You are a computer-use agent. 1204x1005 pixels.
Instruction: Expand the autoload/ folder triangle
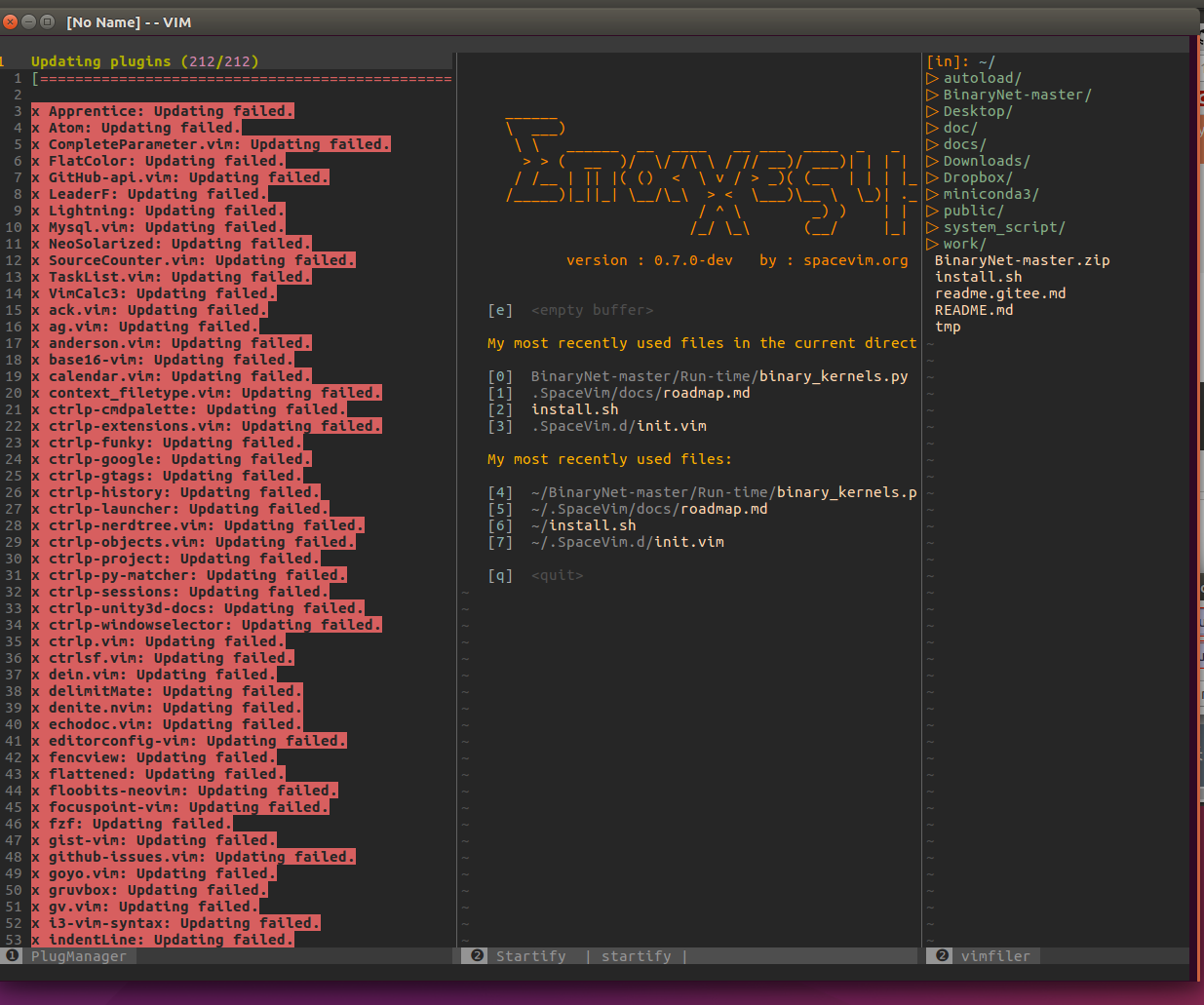point(932,78)
